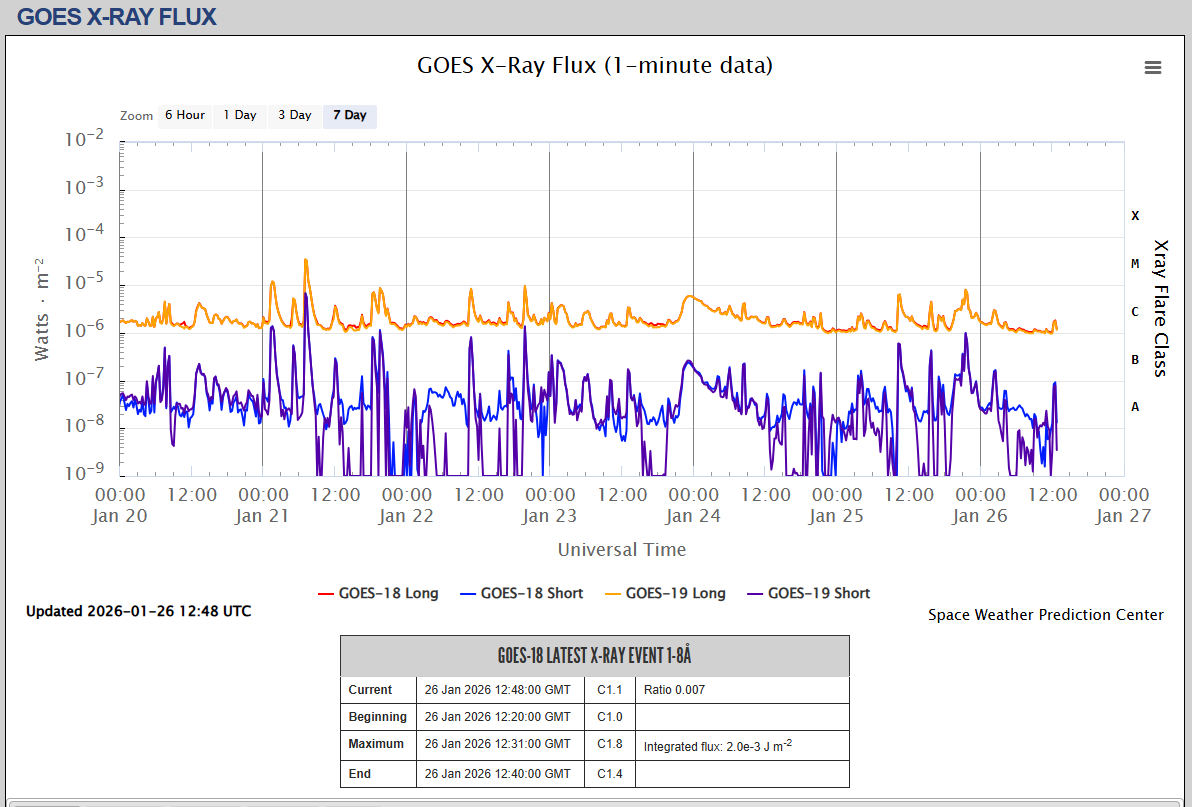Click the red GOES-18 Long legend swatch
The image size is (1192, 807).
325,594
